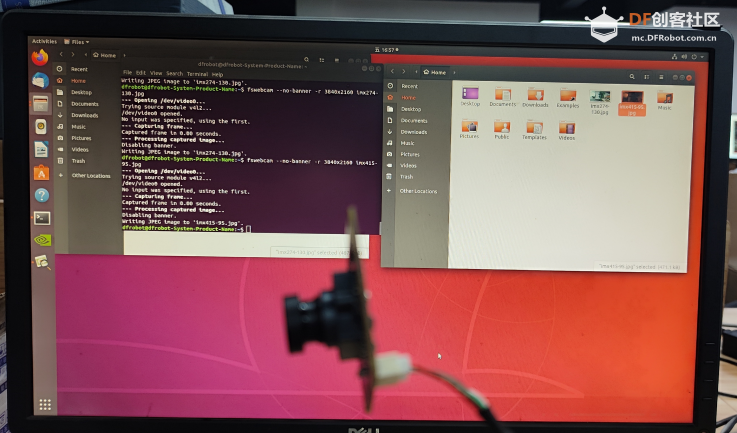This screenshot has height=433, width=737.
Task: Select the imx274-130.jpg thumbnail
Action: pos(600,102)
